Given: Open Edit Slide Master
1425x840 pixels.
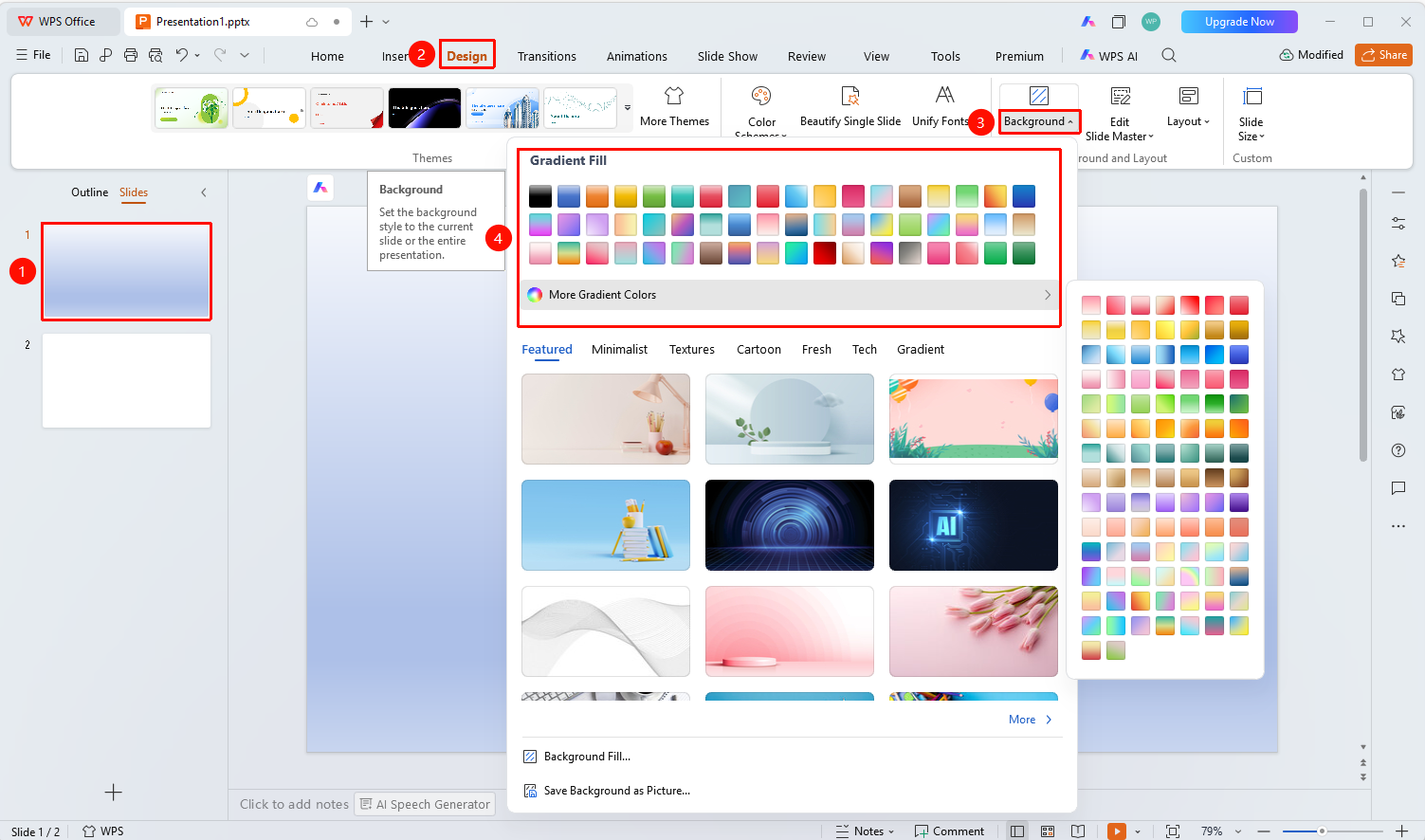Looking at the screenshot, I should click(x=1120, y=114).
